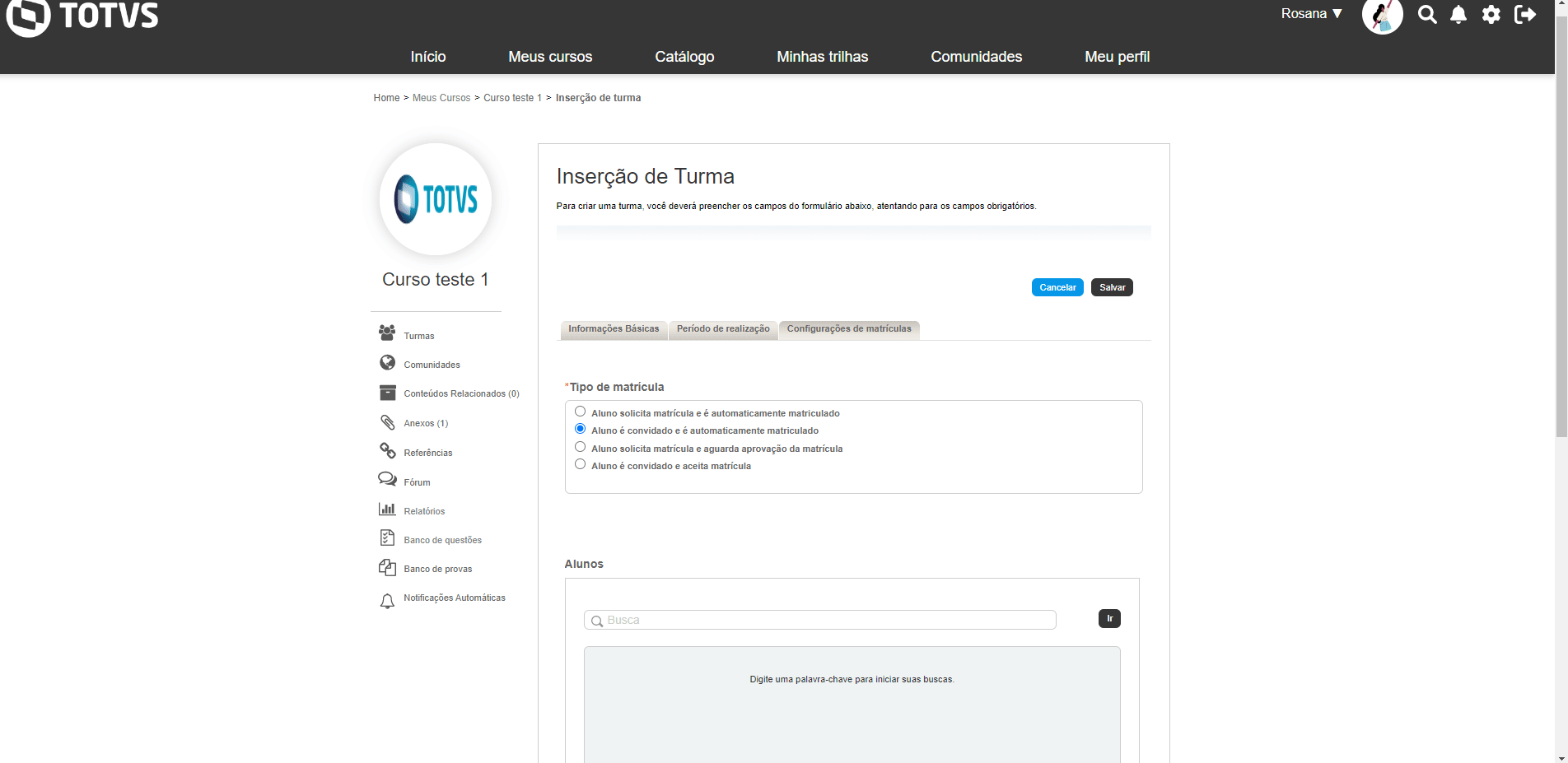This screenshot has height=763, width=1568.
Task: Open Banco de questões sidebar link
Action: pos(442,540)
